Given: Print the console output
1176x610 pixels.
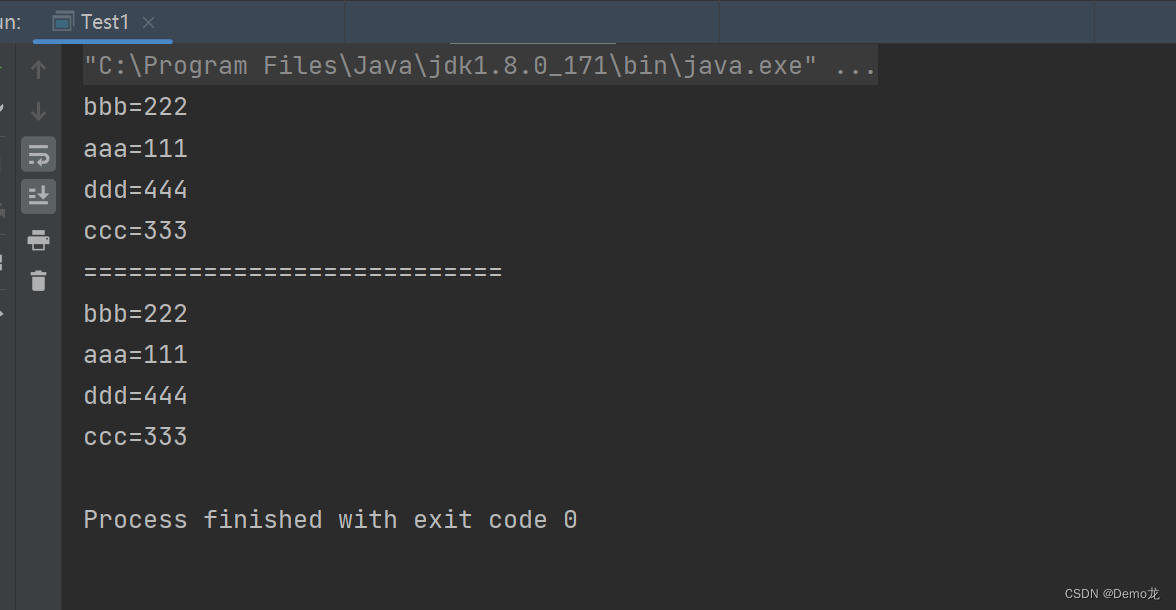Looking at the screenshot, I should click(x=38, y=240).
